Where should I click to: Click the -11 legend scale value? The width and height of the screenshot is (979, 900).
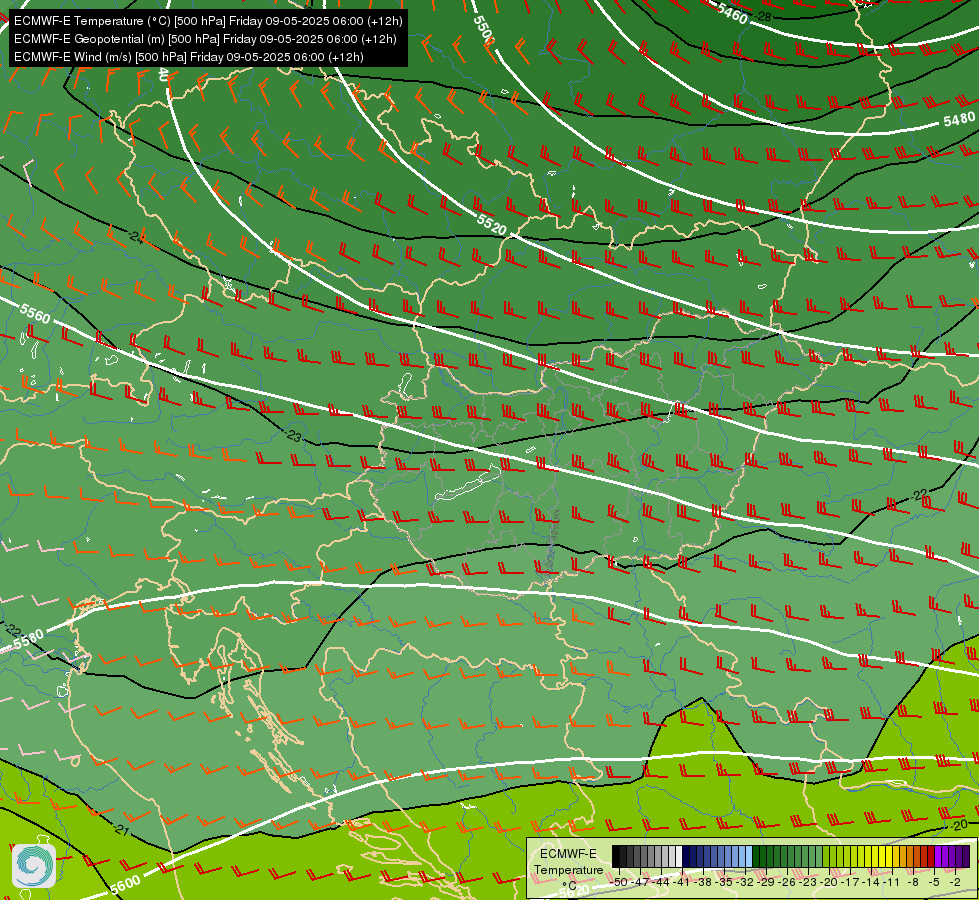coord(892,883)
